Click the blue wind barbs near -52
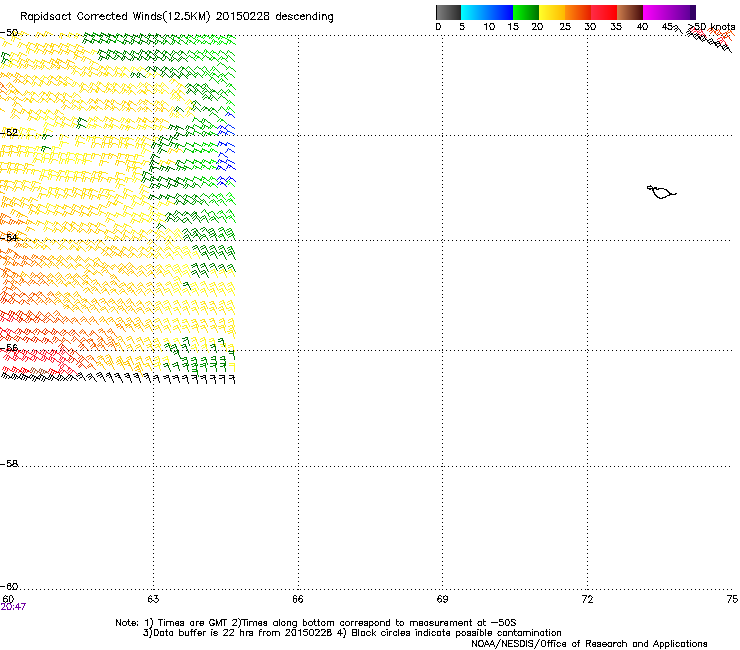 click(226, 151)
